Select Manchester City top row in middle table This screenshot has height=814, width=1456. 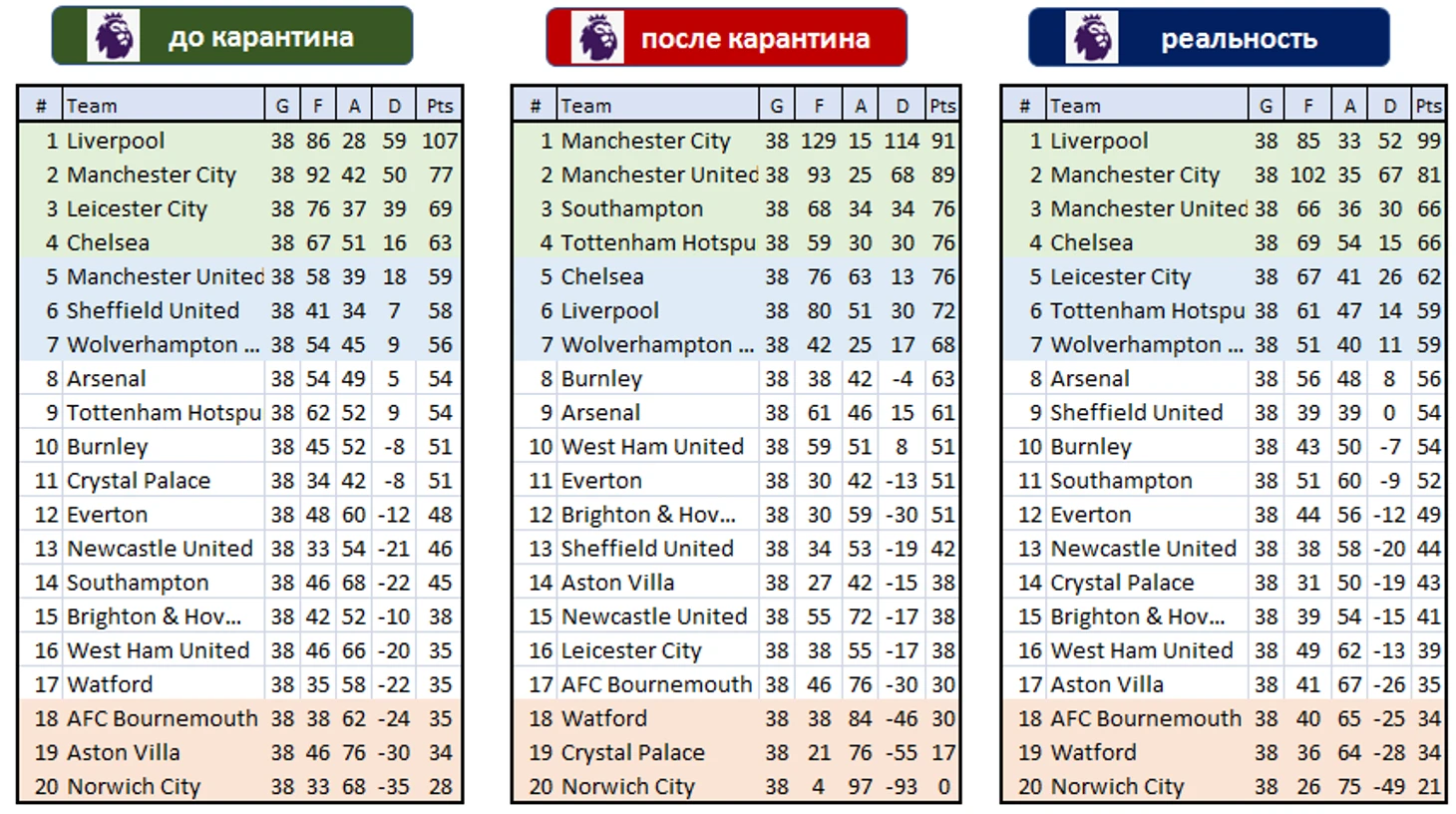click(735, 141)
